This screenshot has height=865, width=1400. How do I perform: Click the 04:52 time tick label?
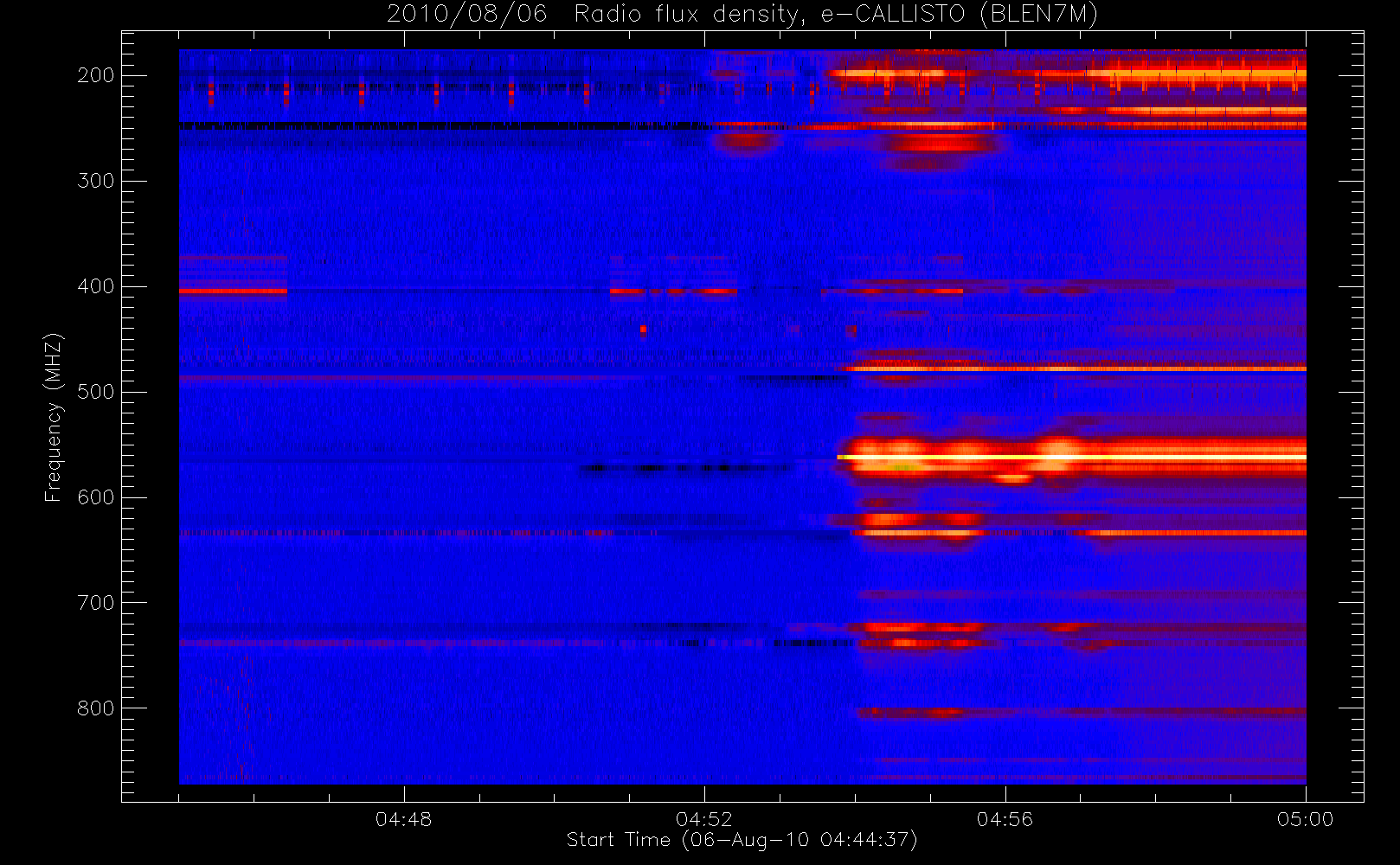pyautogui.click(x=704, y=819)
